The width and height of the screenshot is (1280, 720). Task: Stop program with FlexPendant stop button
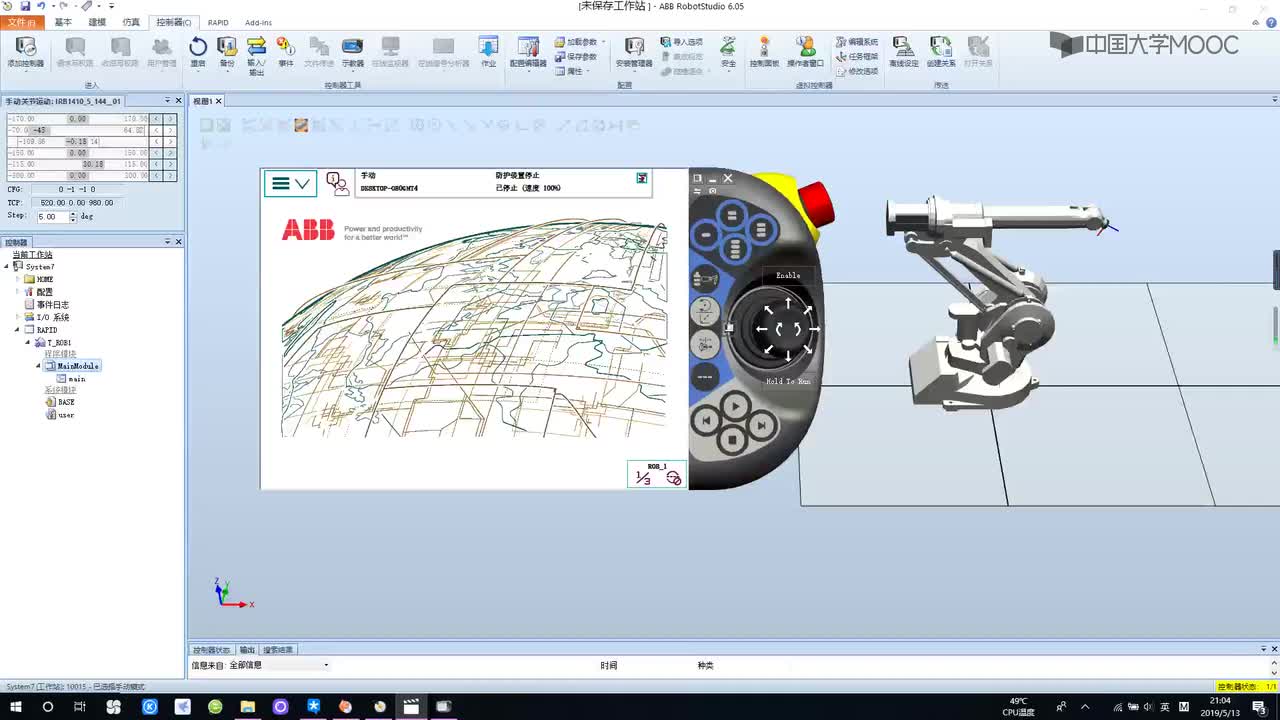tap(732, 440)
